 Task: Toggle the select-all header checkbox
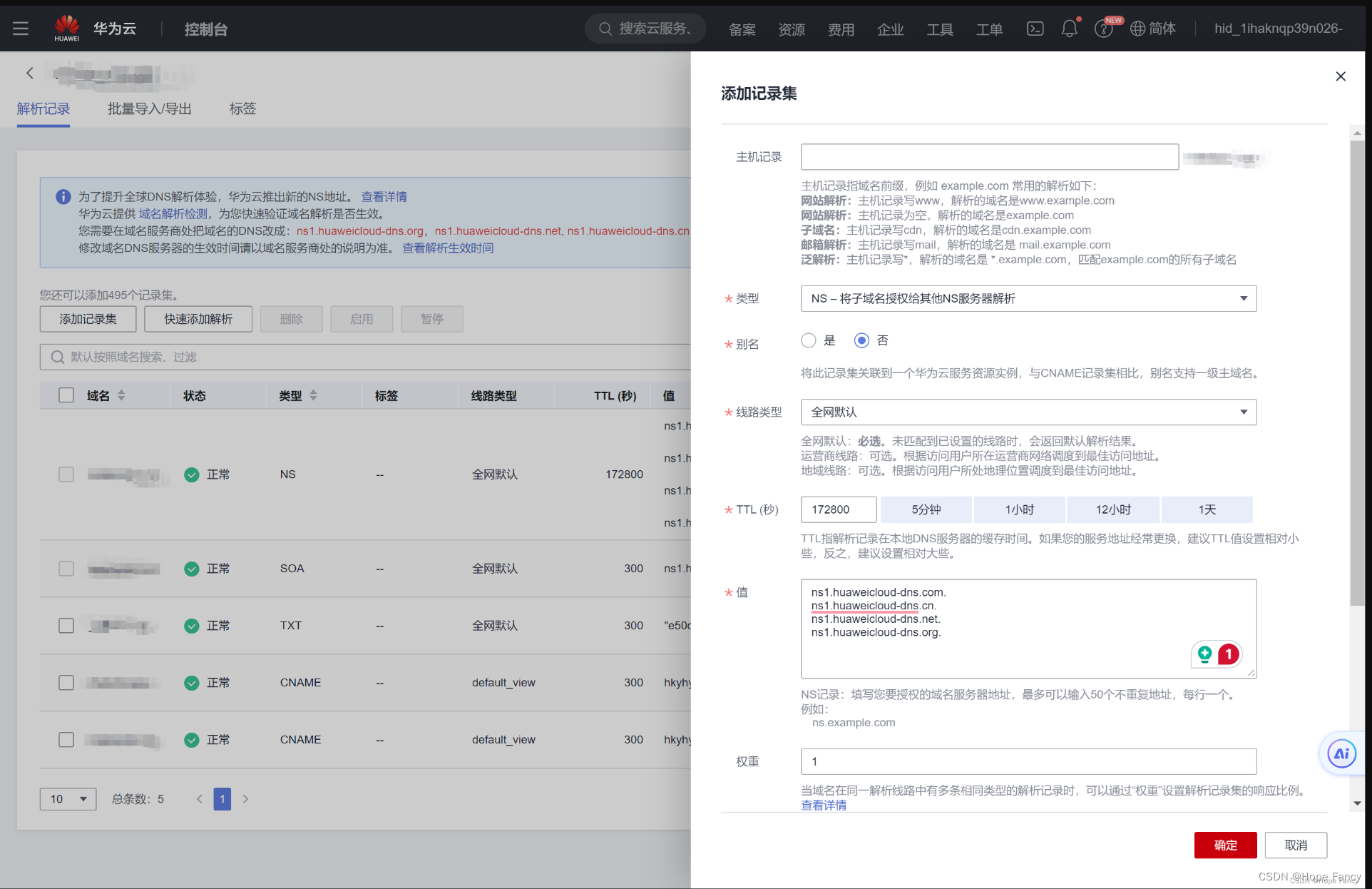66,395
